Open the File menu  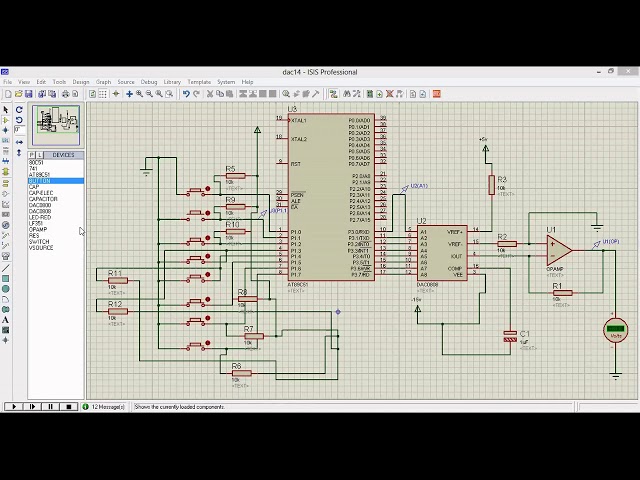(x=7, y=82)
